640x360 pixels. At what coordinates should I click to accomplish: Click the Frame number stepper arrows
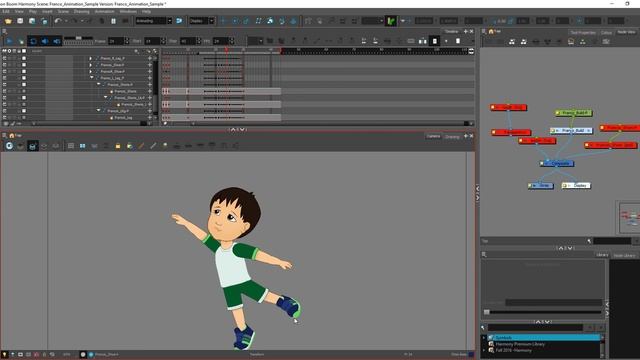point(127,41)
